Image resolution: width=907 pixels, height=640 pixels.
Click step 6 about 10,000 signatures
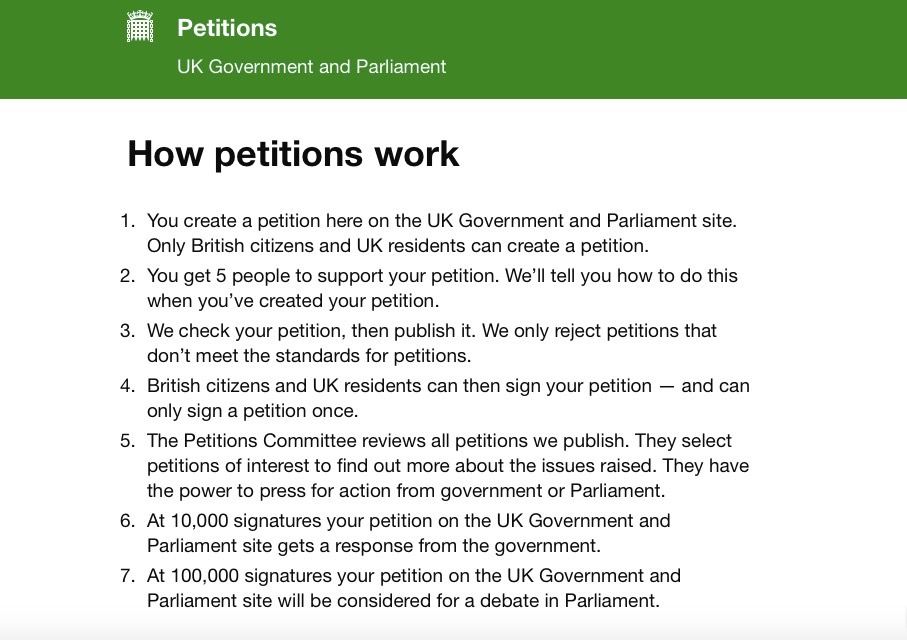pos(408,533)
